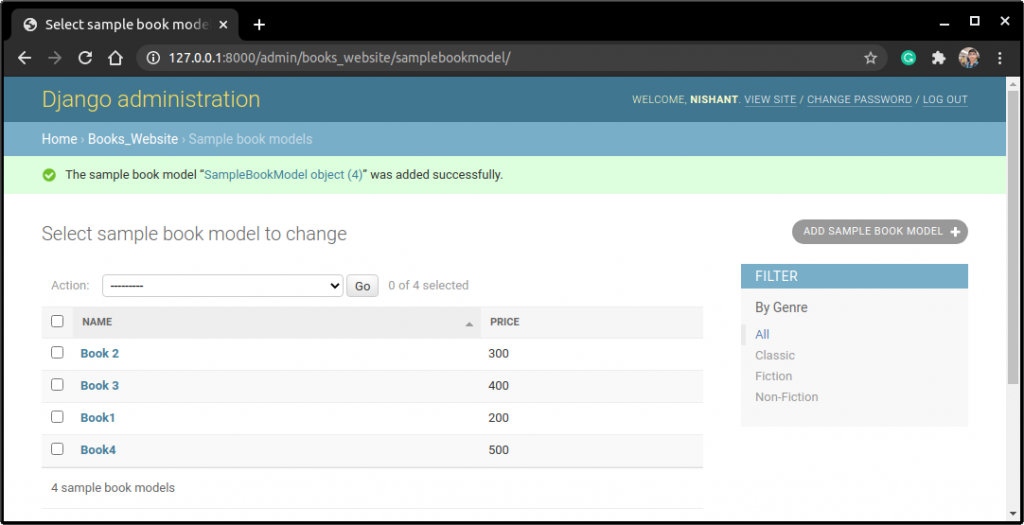Select the price value 500

(498, 450)
